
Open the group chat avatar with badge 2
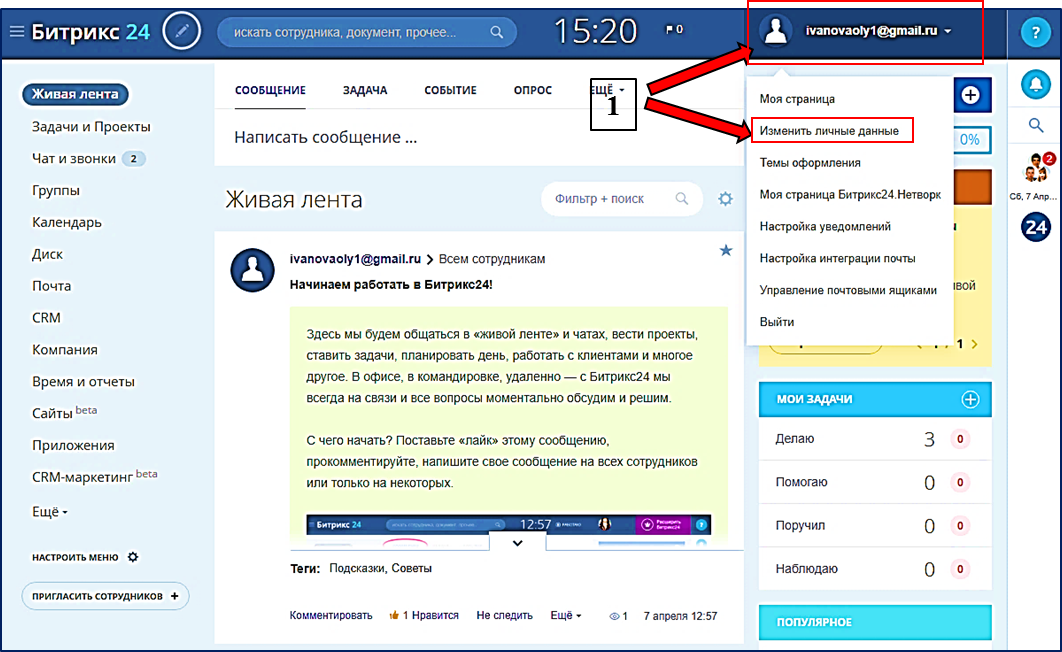[1035, 169]
